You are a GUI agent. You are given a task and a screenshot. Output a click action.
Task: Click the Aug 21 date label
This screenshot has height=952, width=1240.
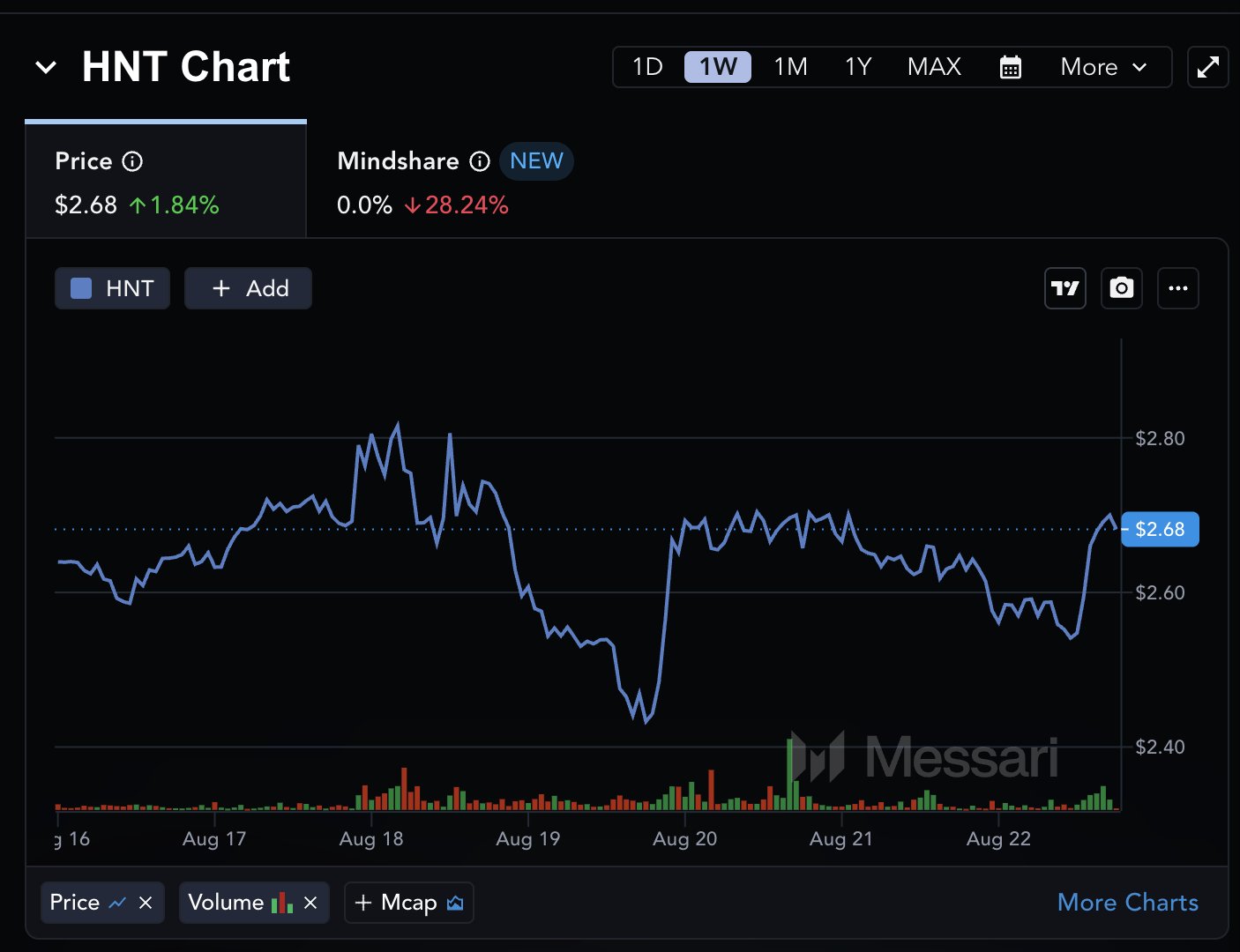point(841,839)
